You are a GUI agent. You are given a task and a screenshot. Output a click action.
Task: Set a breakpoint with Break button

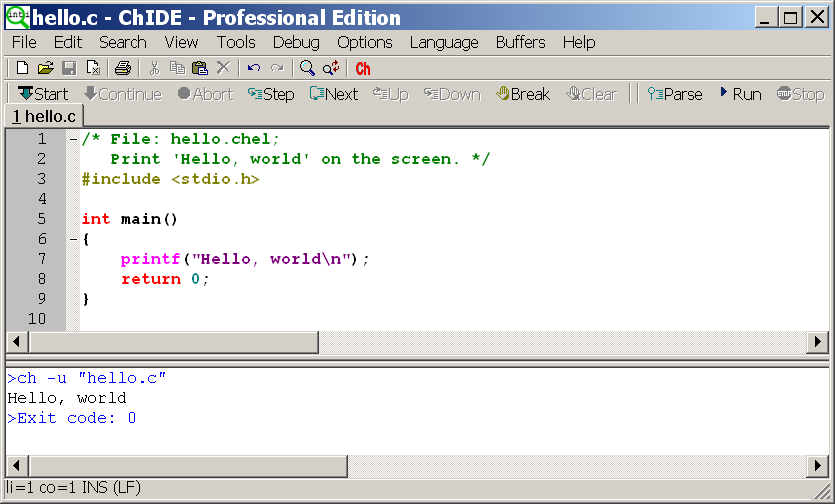click(523, 94)
